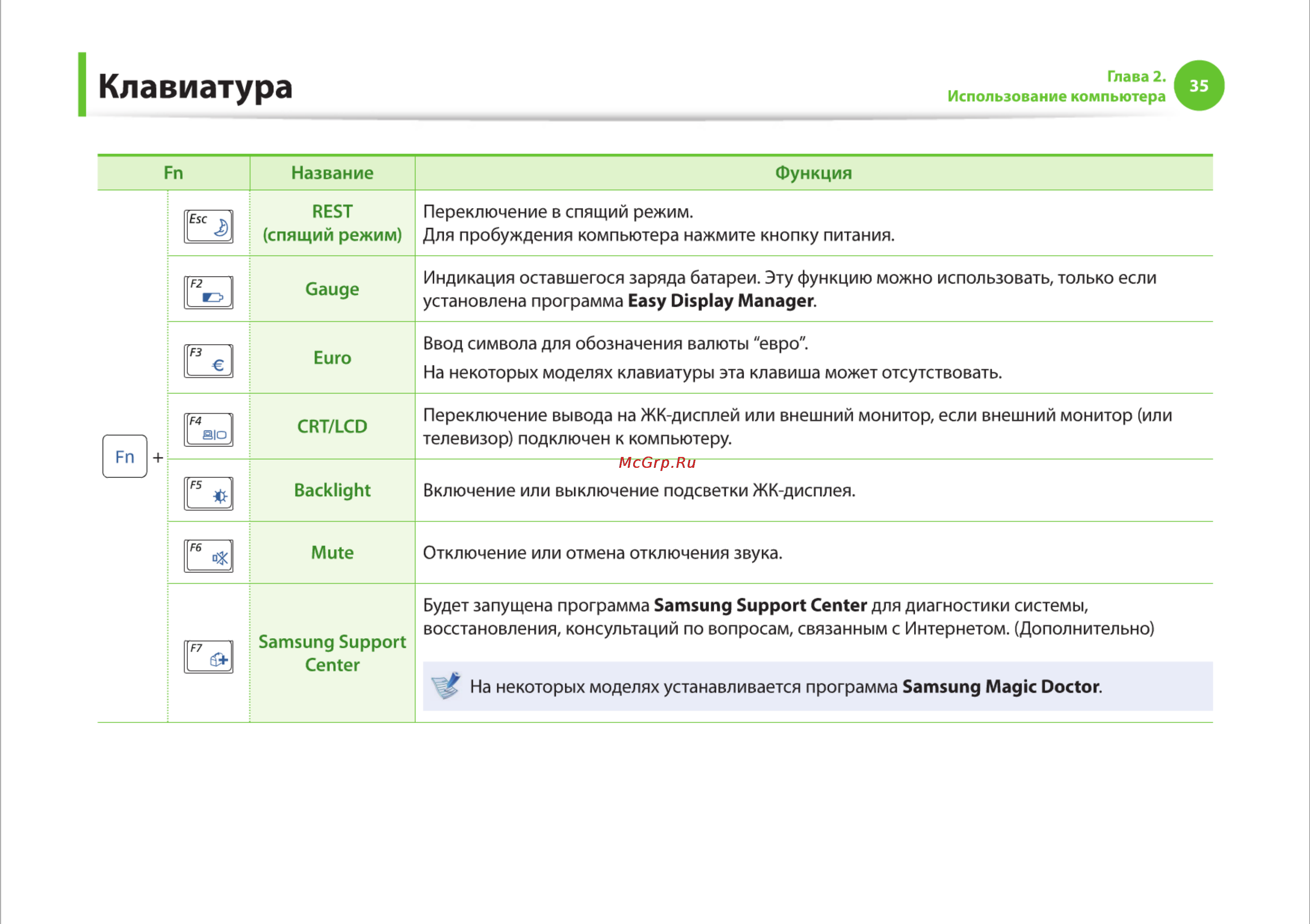
Task: Click 'Переключение в спящий режим.' text
Action: click(558, 212)
